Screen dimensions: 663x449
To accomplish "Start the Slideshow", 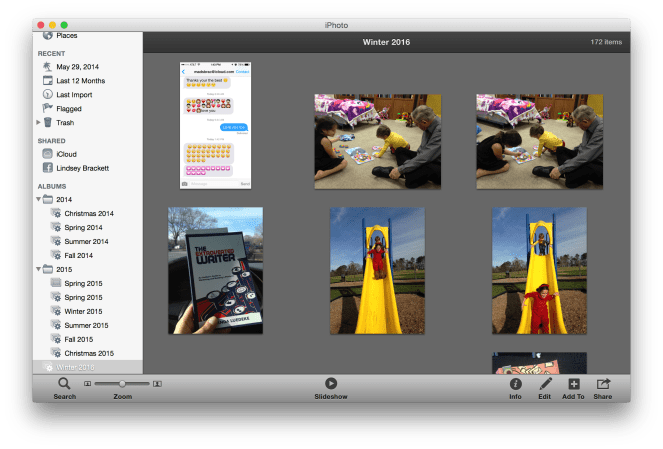I will point(331,384).
